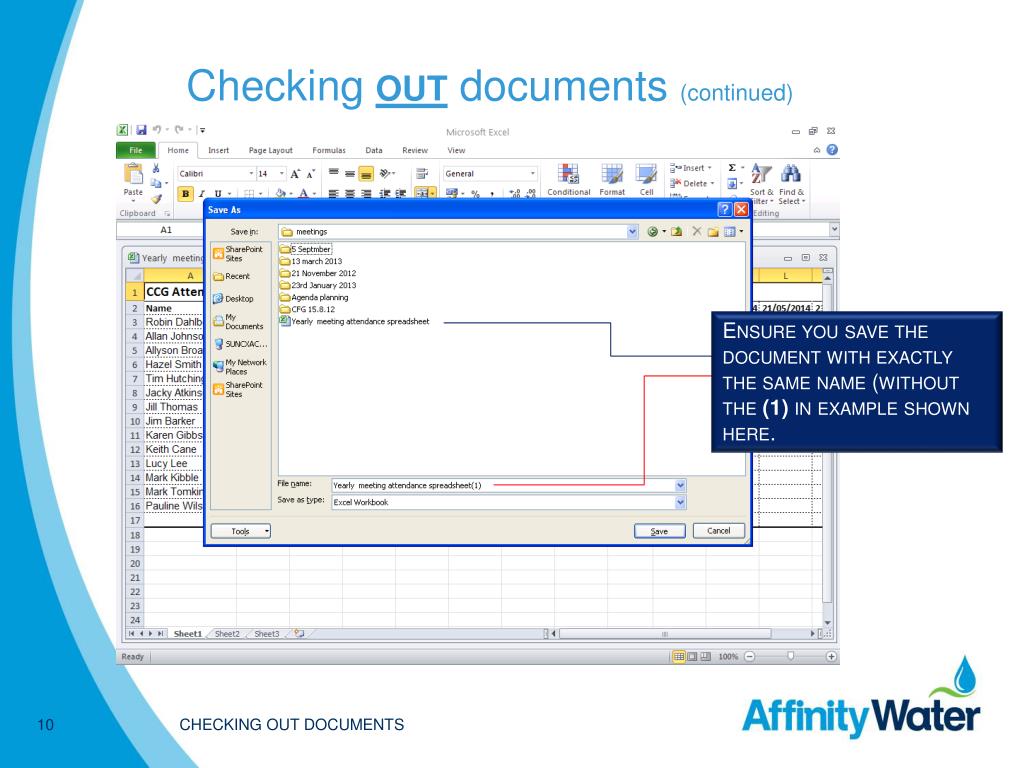Image resolution: width=1024 pixels, height=768 pixels.
Task: Switch to Page Layout view in status bar
Action: point(692,656)
